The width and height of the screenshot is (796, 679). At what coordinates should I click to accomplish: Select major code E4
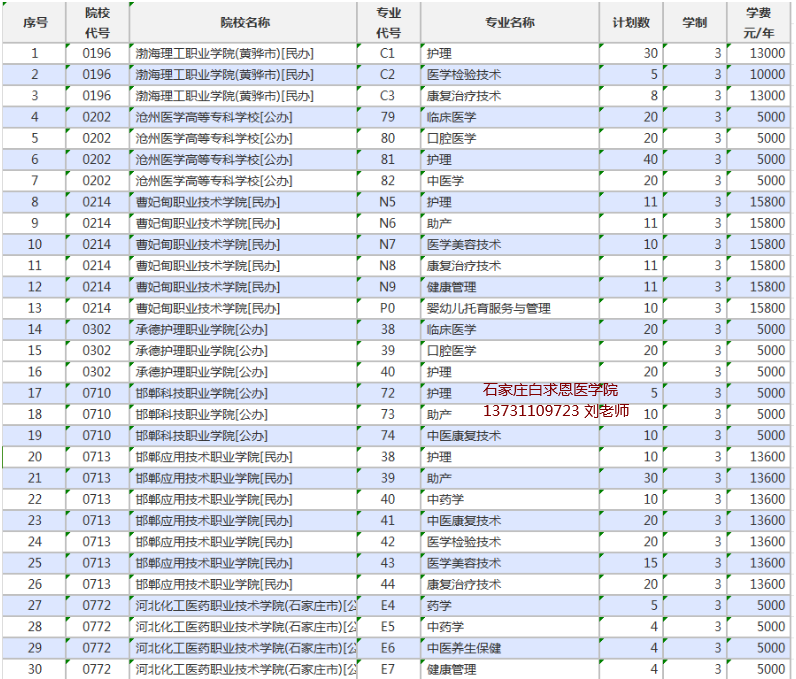(389, 605)
